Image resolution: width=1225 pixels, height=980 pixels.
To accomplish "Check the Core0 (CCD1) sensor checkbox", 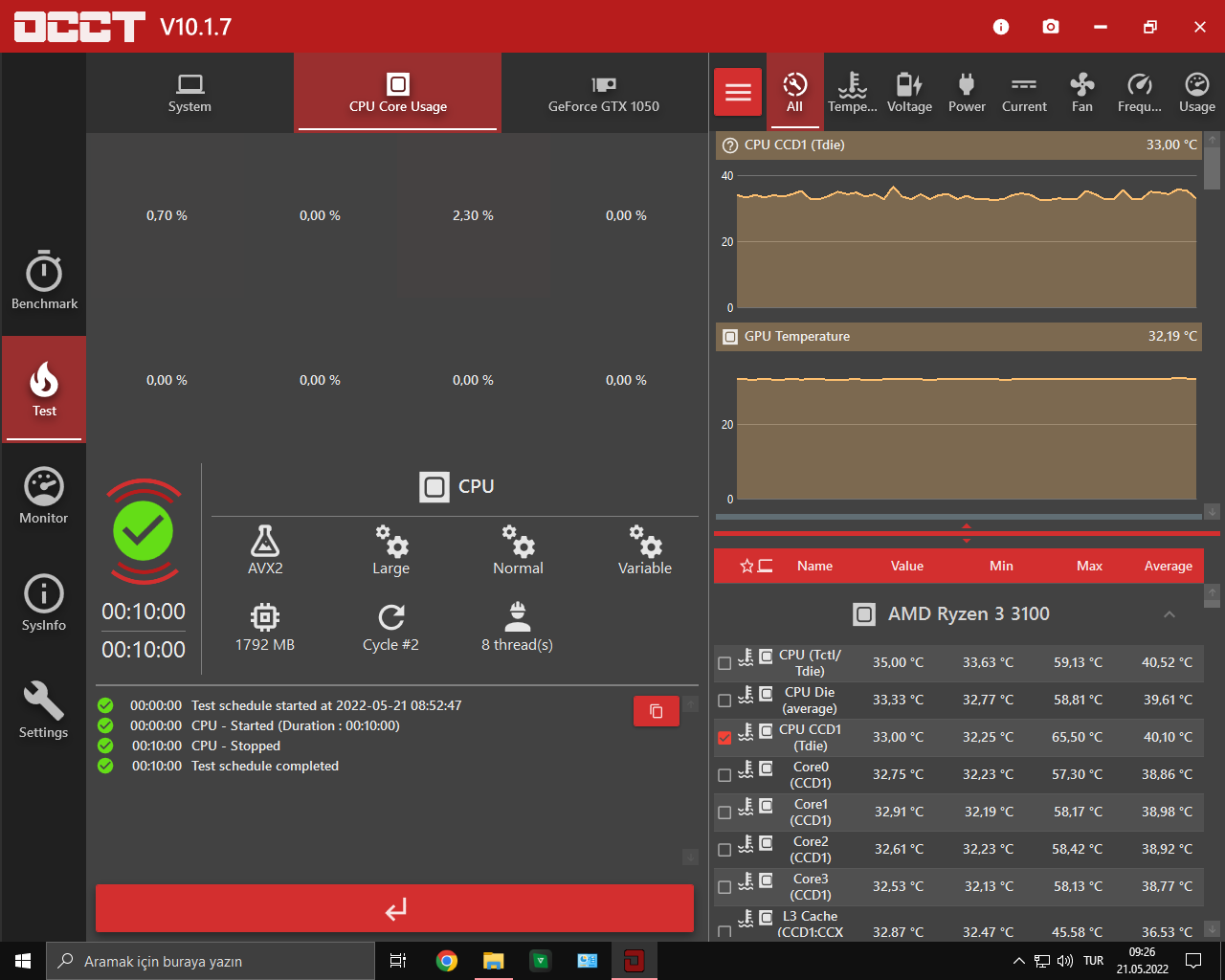I will [724, 775].
